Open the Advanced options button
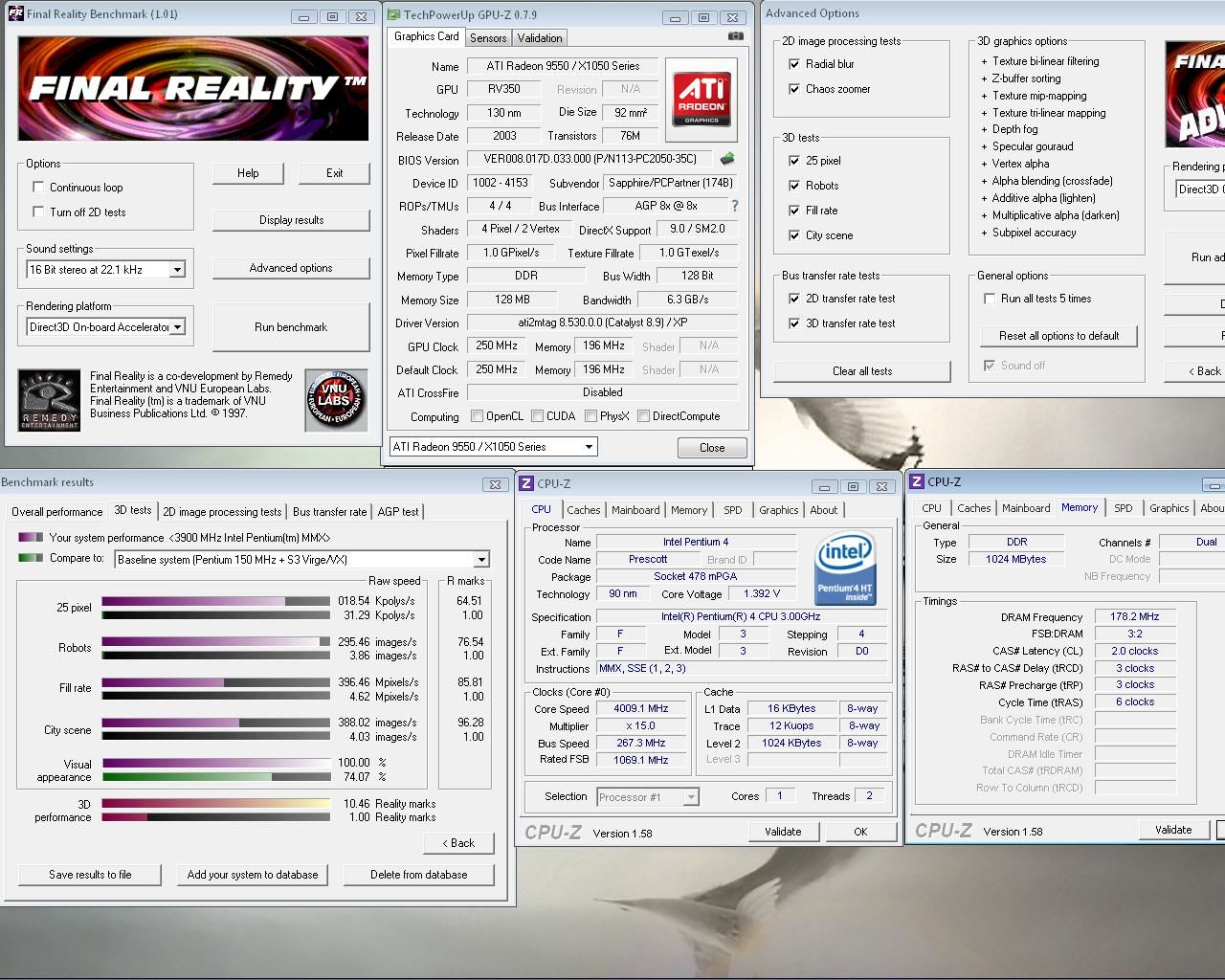 (x=291, y=268)
